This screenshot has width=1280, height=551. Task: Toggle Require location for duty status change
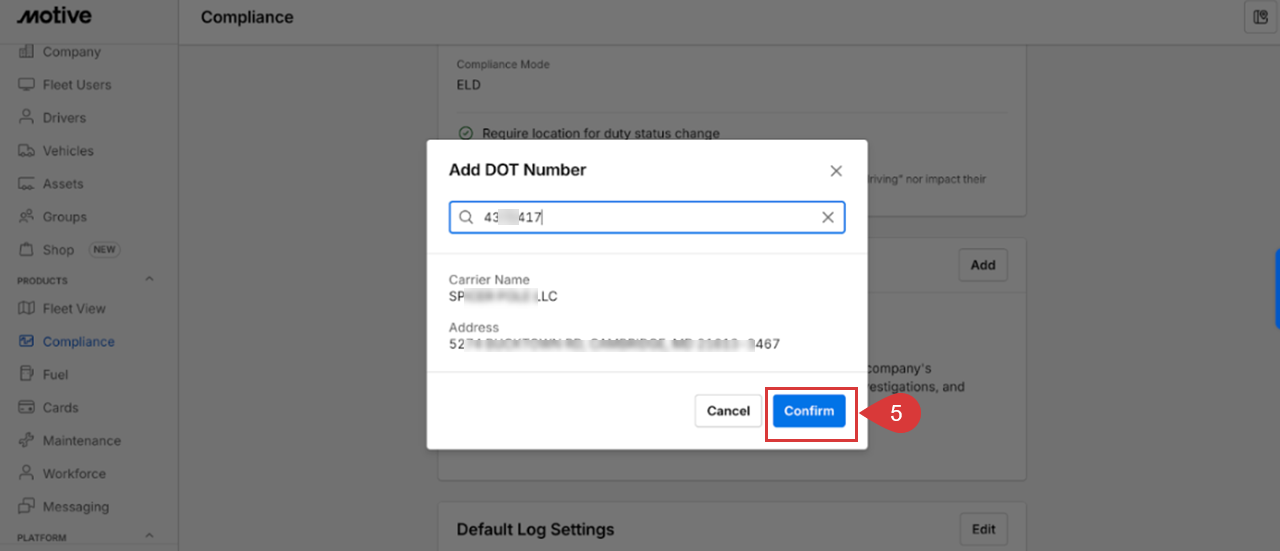coord(465,133)
